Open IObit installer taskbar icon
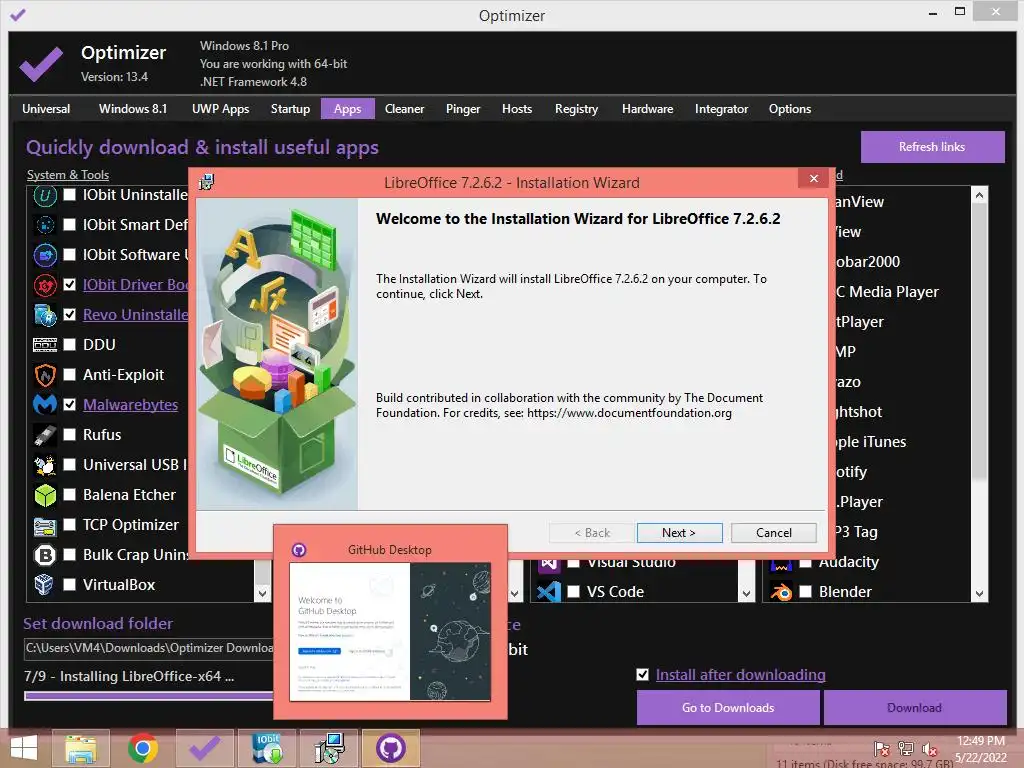The height and width of the screenshot is (768, 1024). (268, 748)
